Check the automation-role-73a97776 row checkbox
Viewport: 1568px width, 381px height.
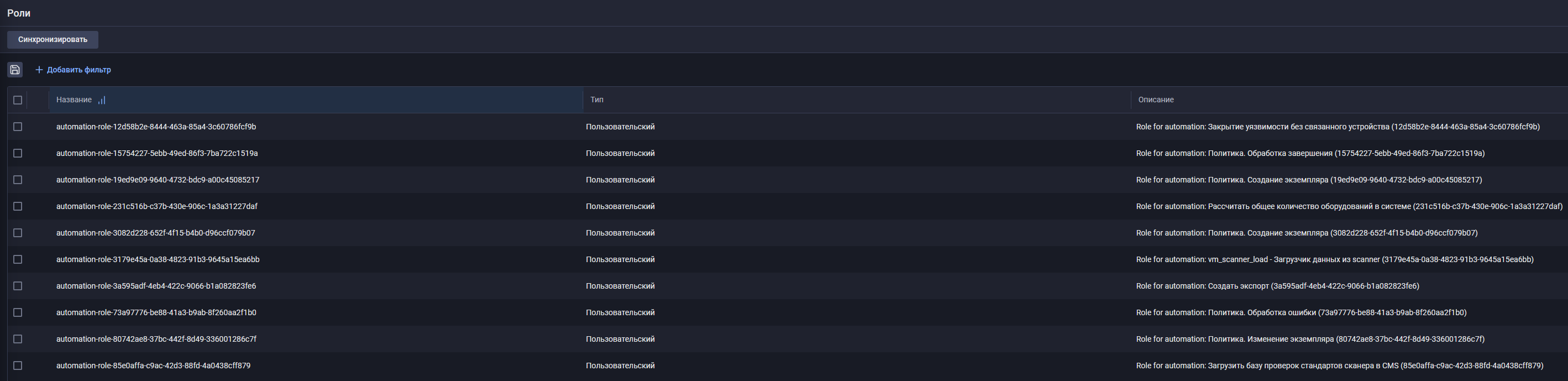pos(18,312)
